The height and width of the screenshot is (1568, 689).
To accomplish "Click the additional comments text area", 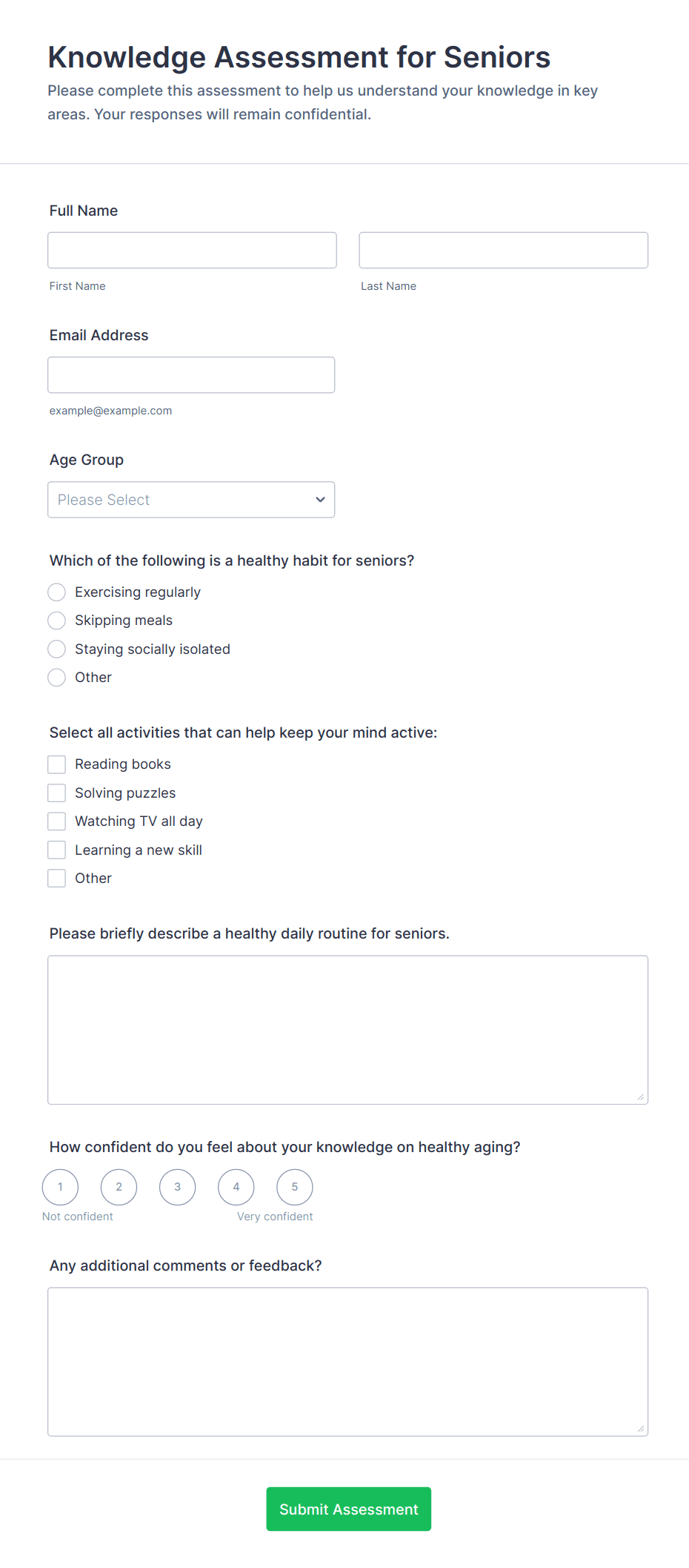I will pyautogui.click(x=347, y=1361).
